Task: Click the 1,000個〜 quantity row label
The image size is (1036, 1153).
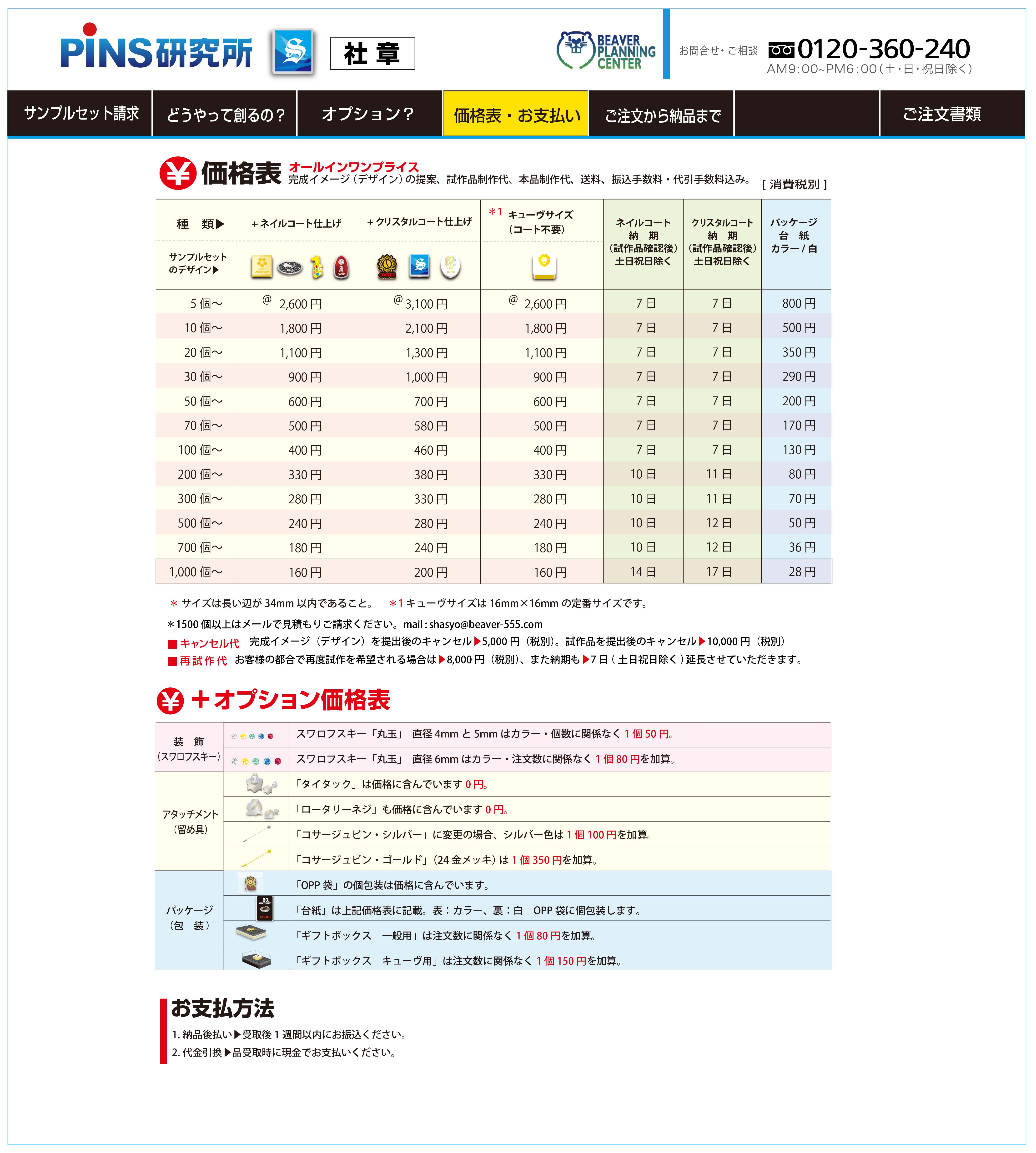Action: [196, 572]
